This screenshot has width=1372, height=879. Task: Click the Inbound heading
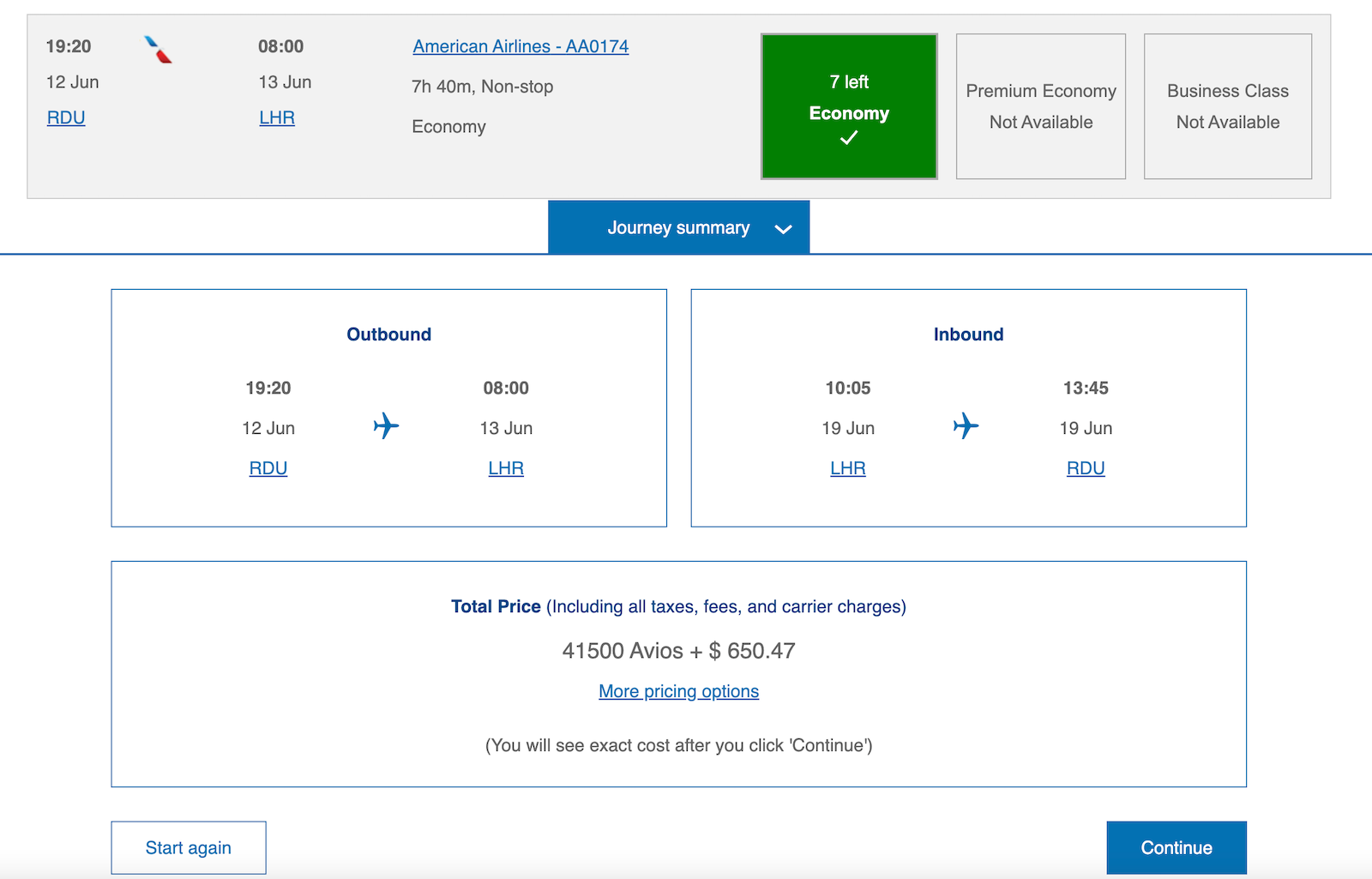[968, 334]
